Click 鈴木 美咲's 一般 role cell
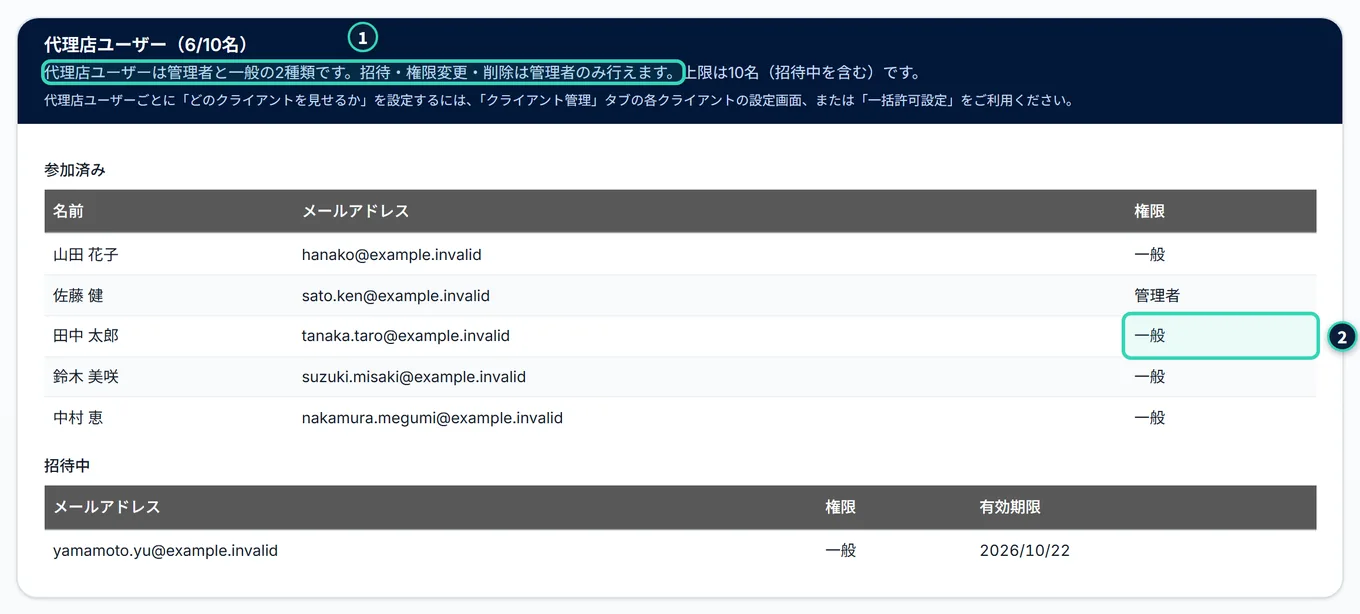Image resolution: width=1360 pixels, height=614 pixels. (x=1150, y=377)
